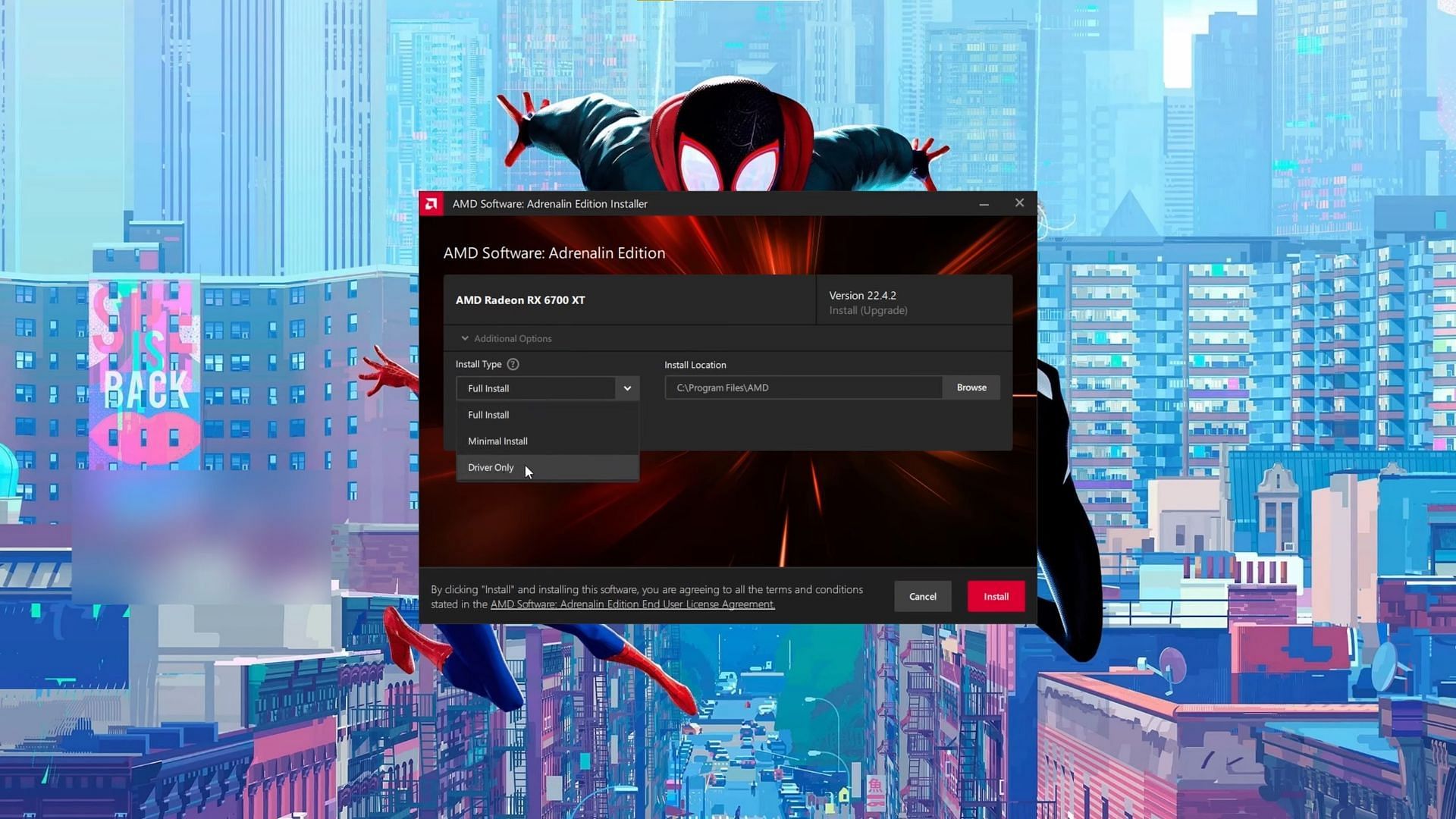Image resolution: width=1456 pixels, height=819 pixels.
Task: Click the red Install button
Action: (996, 597)
